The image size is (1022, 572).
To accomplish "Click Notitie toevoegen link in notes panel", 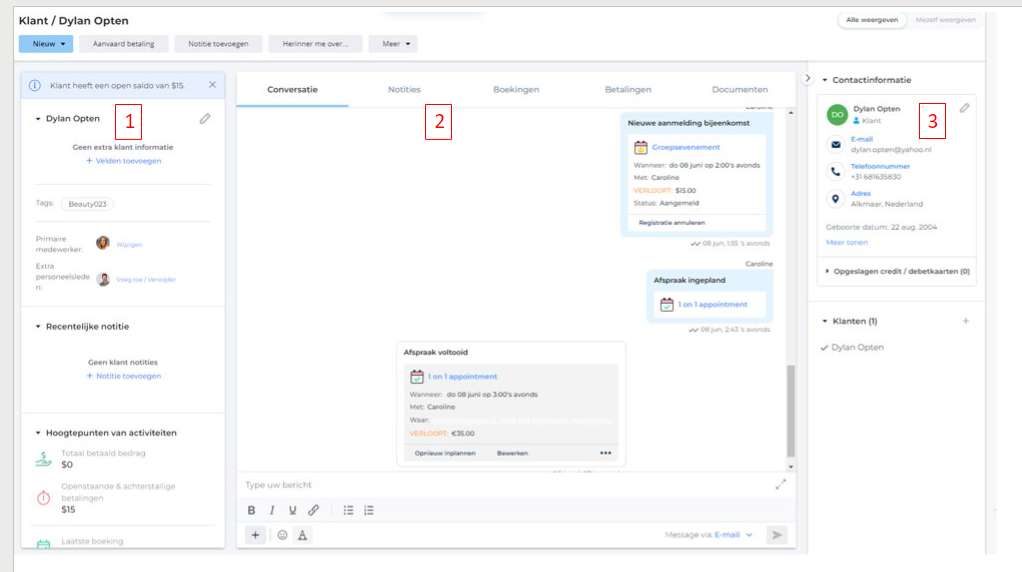I will (124, 376).
